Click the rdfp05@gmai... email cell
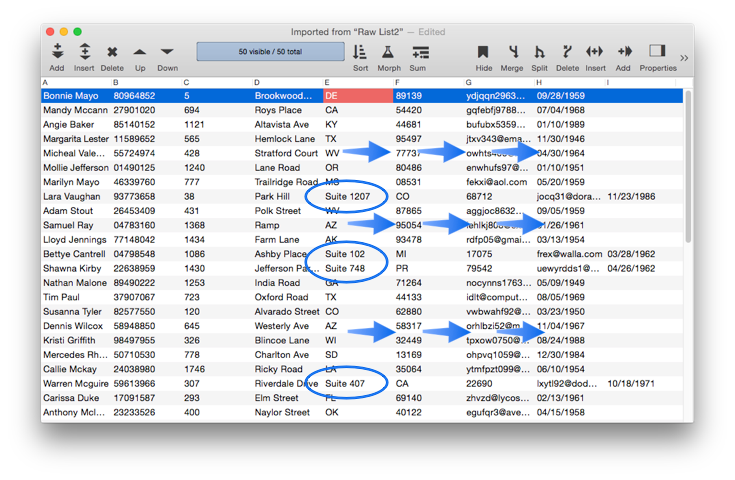The height and width of the screenshot is (480, 735). pyautogui.click(x=499, y=240)
